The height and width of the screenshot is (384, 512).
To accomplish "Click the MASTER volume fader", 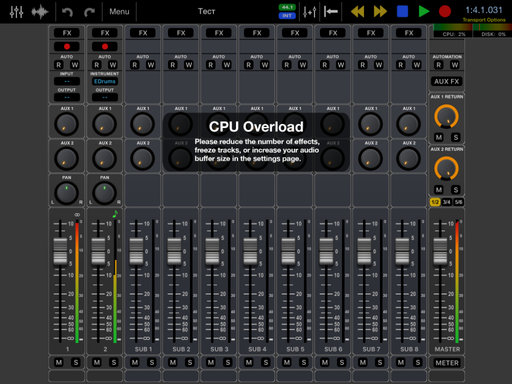I will [x=440, y=251].
